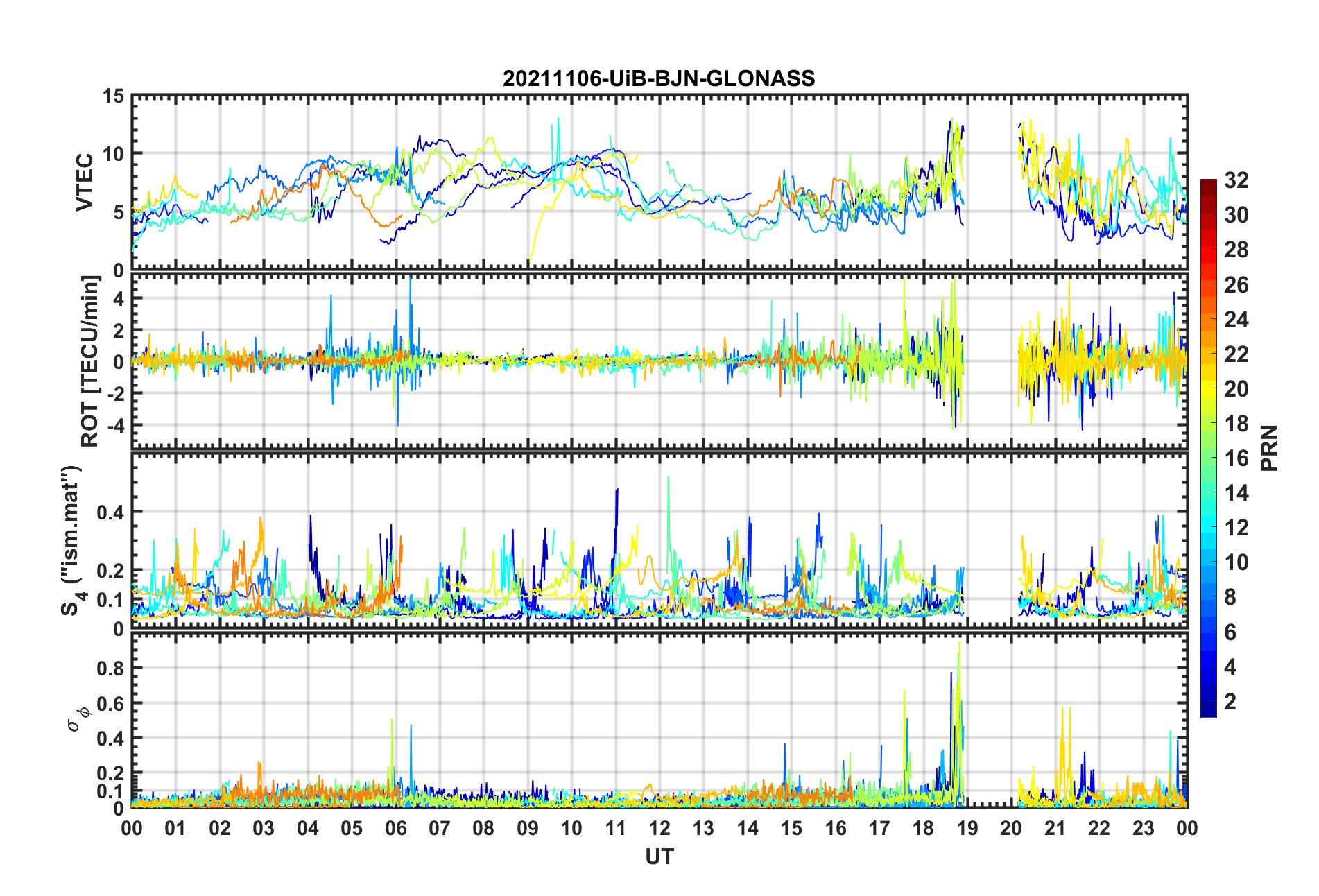Click the VTEC y-axis label
The width and height of the screenshot is (1319, 896).
tap(85, 183)
